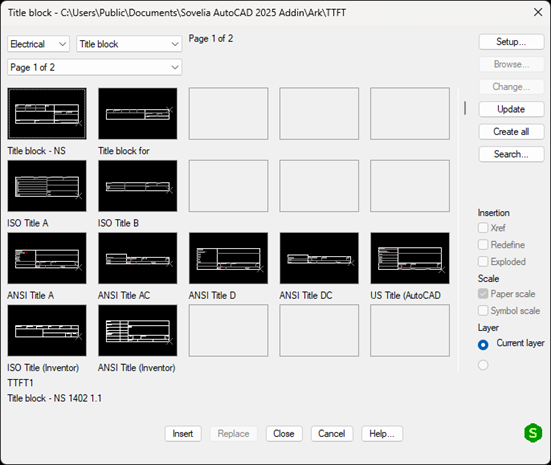Open the Search... dialog button
The height and width of the screenshot is (465, 551).
coord(511,154)
